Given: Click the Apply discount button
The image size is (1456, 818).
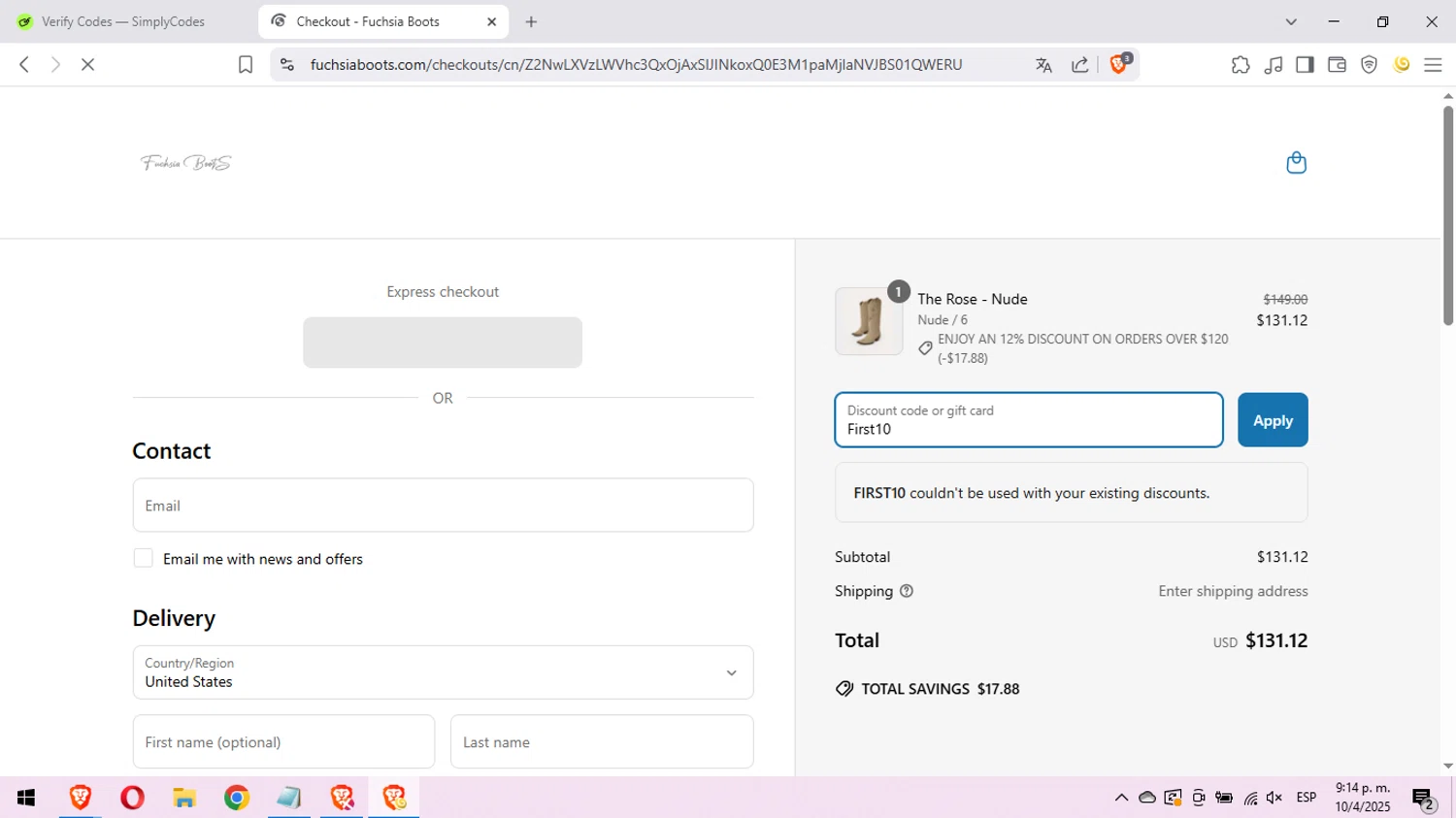Looking at the screenshot, I should (x=1273, y=420).
